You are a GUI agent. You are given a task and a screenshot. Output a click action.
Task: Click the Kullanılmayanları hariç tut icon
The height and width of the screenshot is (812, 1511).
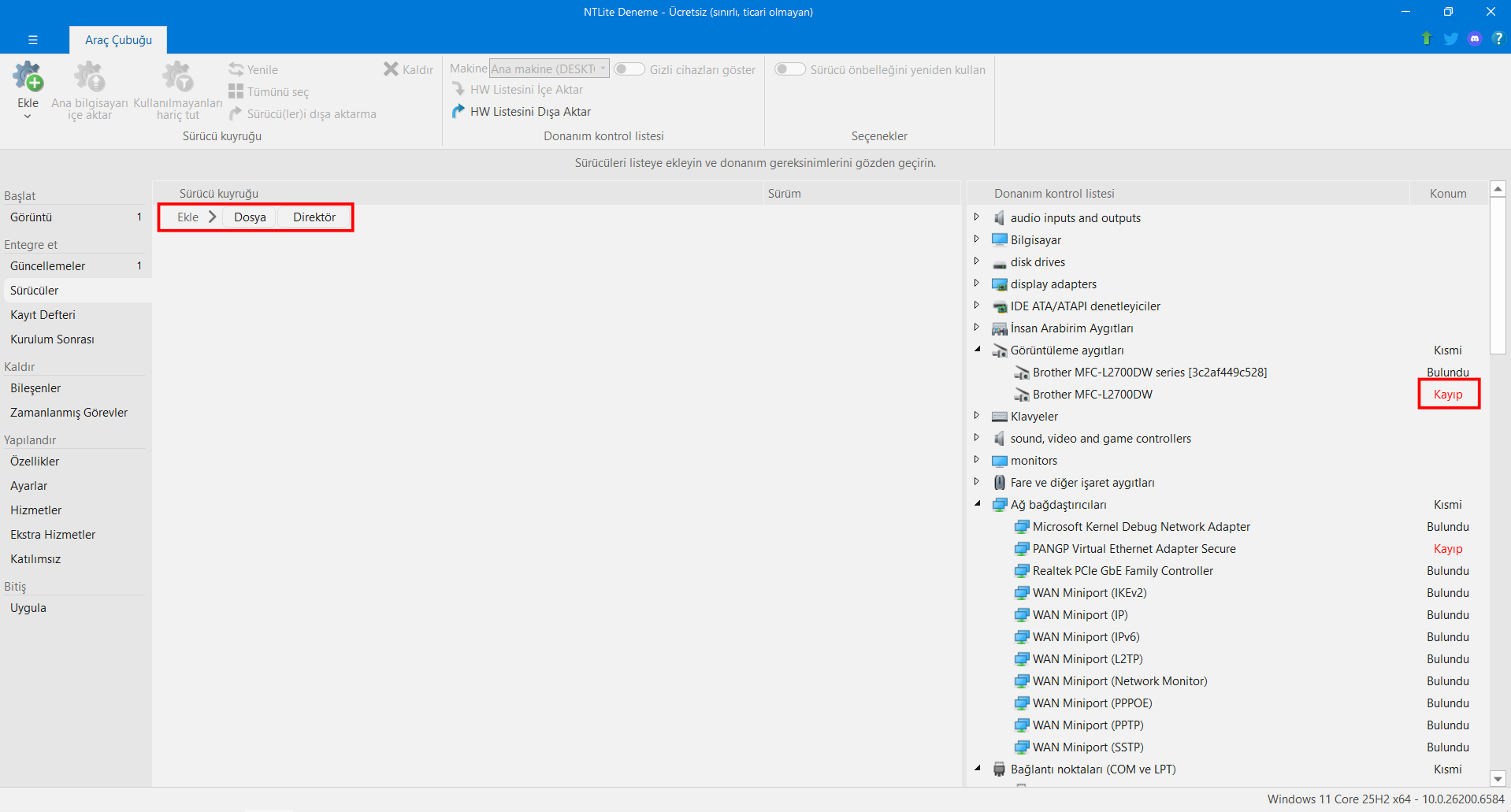coord(177,76)
